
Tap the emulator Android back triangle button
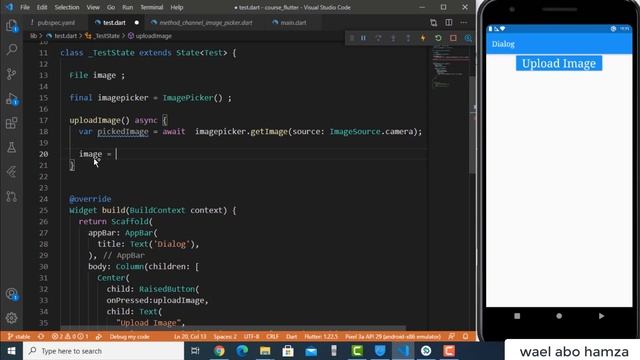click(601, 316)
